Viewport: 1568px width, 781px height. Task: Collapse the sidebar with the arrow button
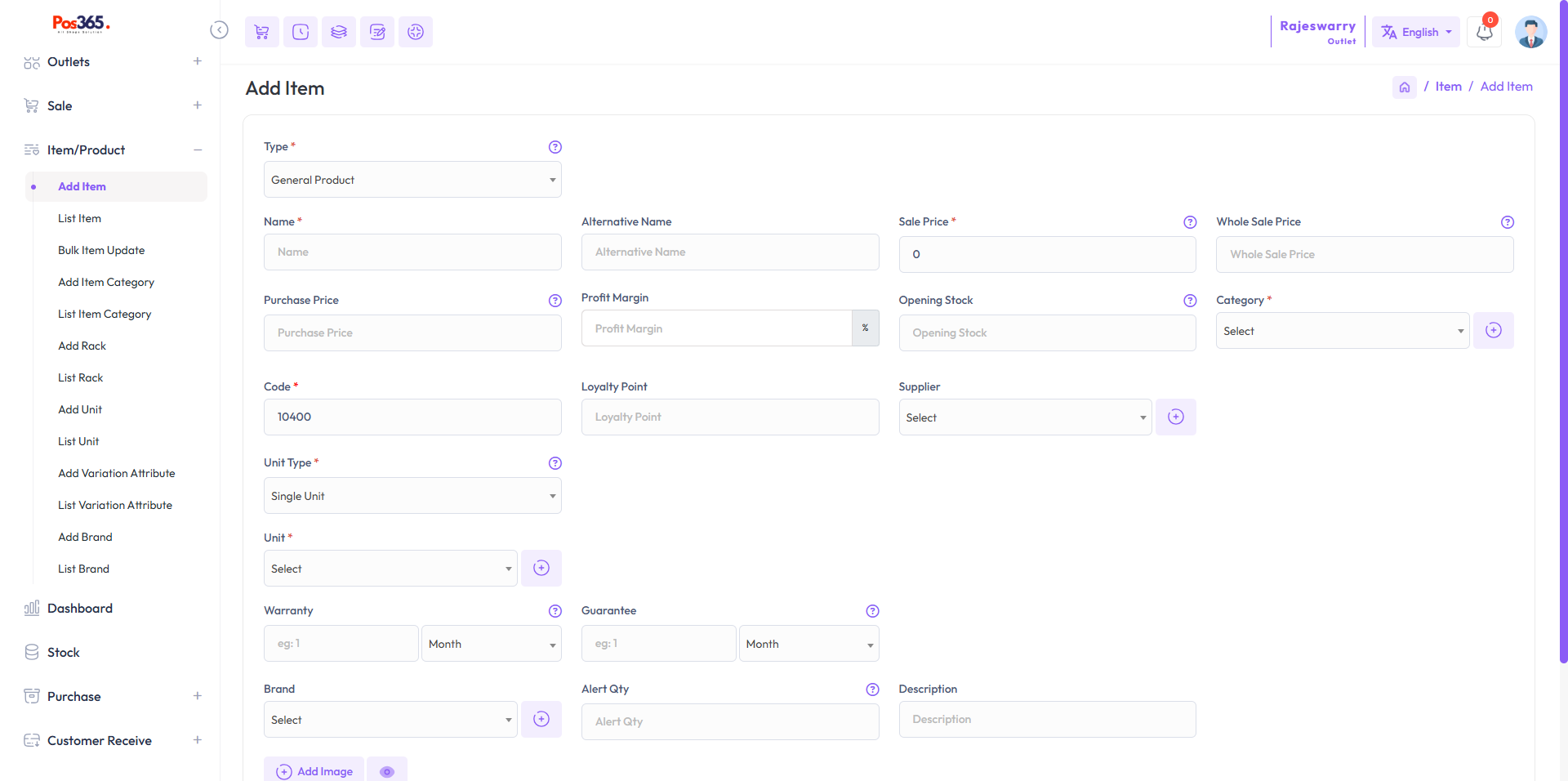point(219,30)
